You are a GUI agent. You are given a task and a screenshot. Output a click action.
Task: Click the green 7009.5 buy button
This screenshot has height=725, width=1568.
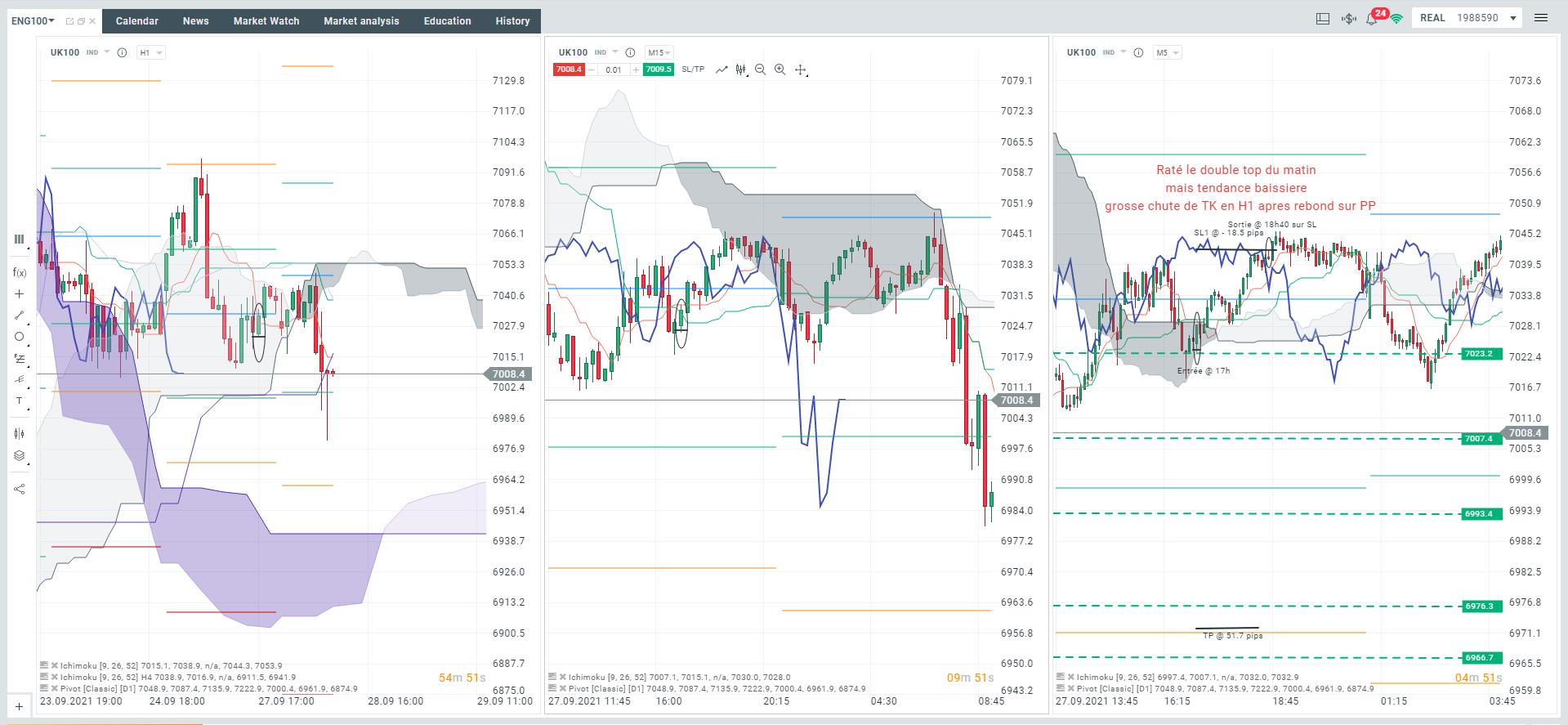tap(658, 69)
